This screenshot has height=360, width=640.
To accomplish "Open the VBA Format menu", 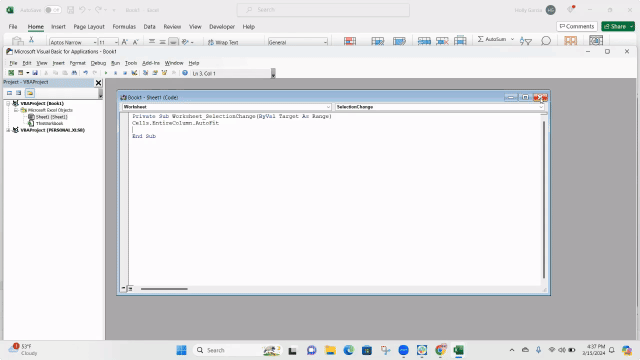I will 78,63.
